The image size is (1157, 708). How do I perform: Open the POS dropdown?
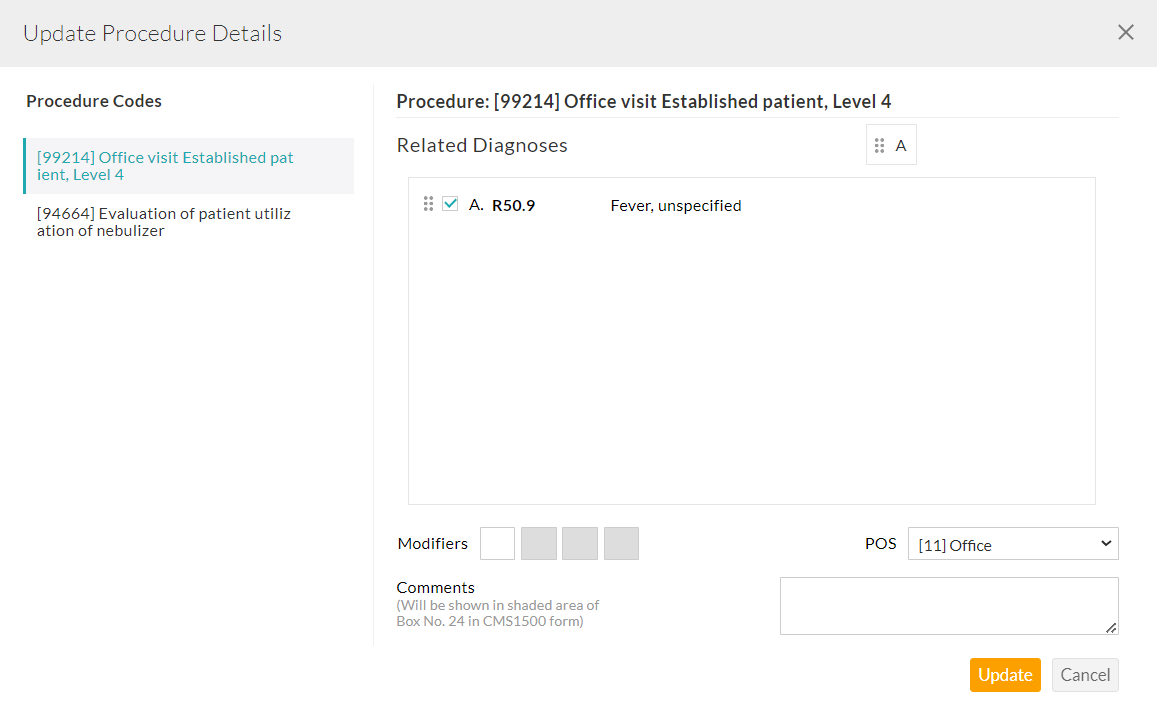point(1012,544)
